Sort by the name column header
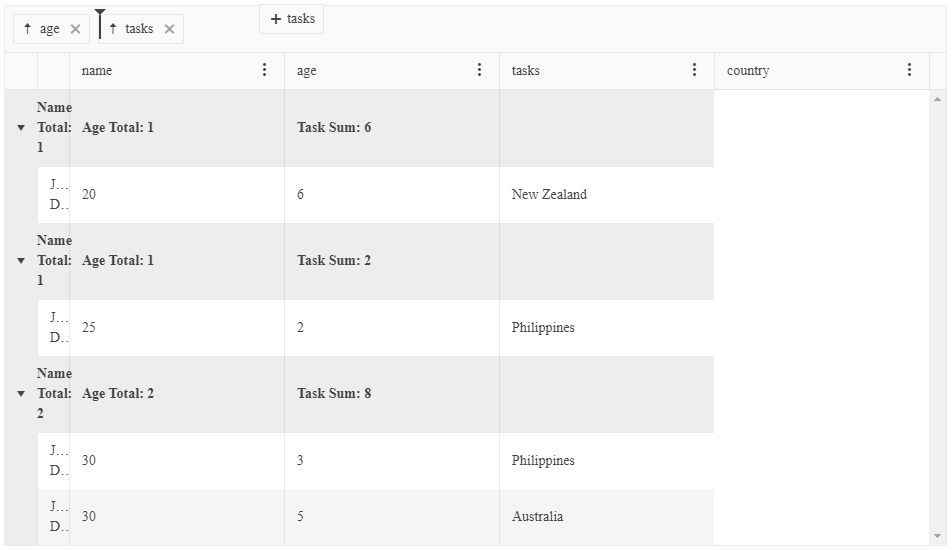 click(x=97, y=71)
